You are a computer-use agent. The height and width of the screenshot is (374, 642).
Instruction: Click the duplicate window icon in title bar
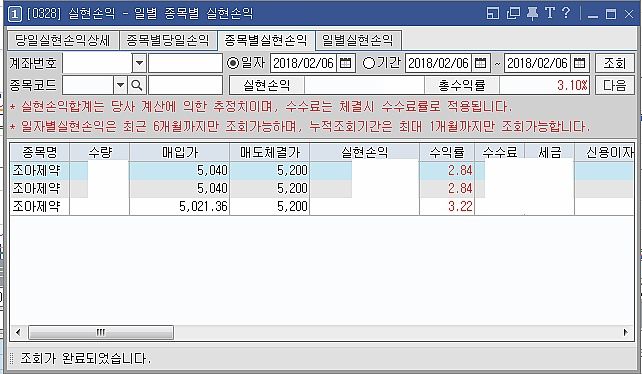(513, 14)
